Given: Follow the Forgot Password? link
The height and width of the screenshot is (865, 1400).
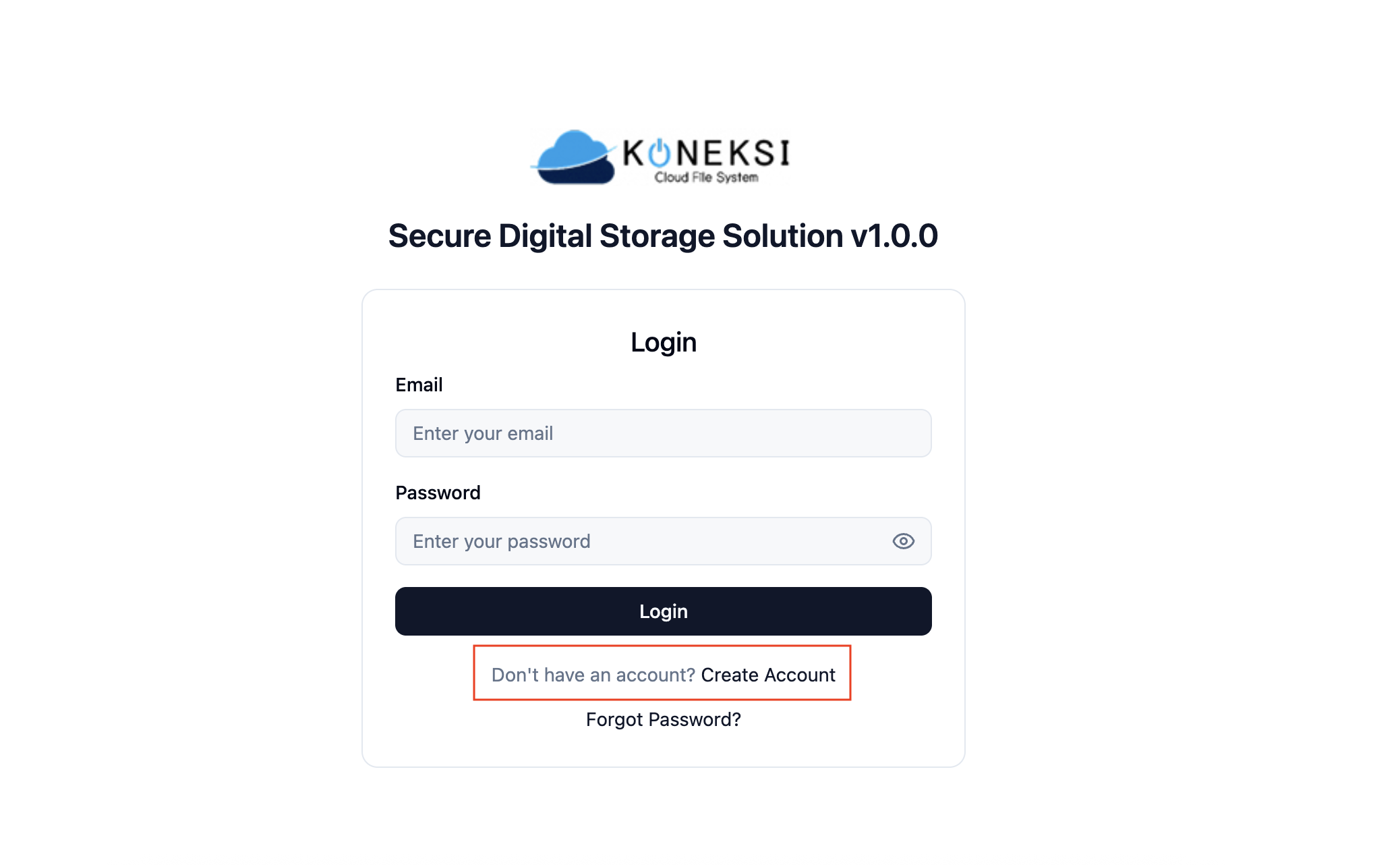Looking at the screenshot, I should tap(663, 719).
